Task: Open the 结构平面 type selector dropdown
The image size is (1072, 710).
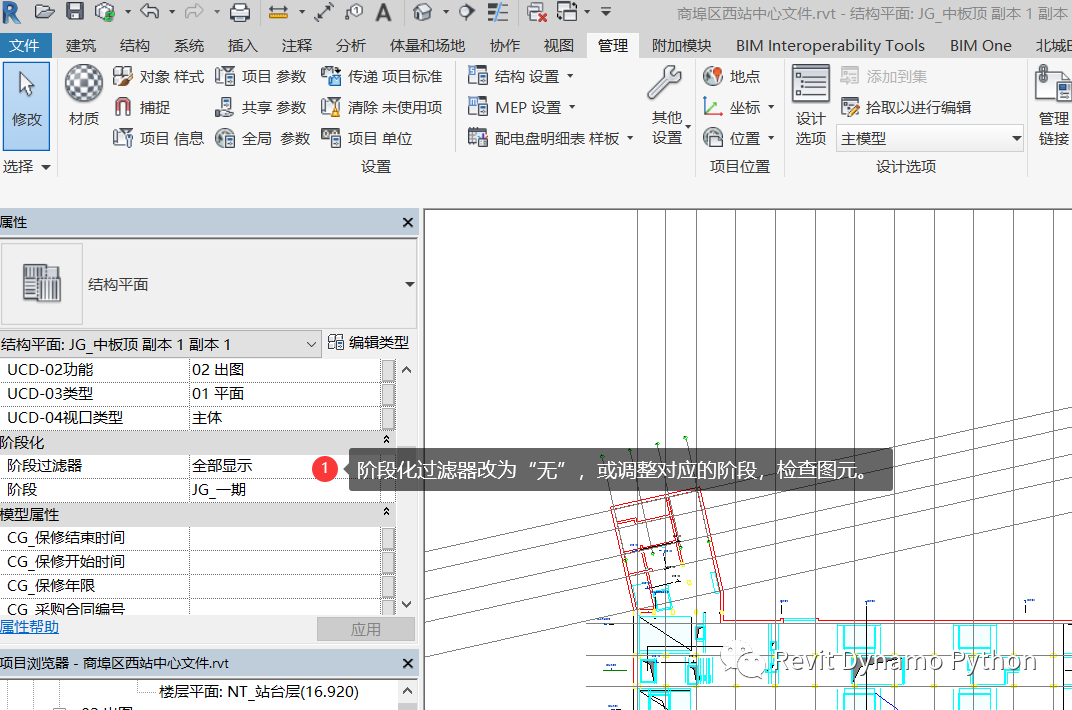Action: (410, 284)
